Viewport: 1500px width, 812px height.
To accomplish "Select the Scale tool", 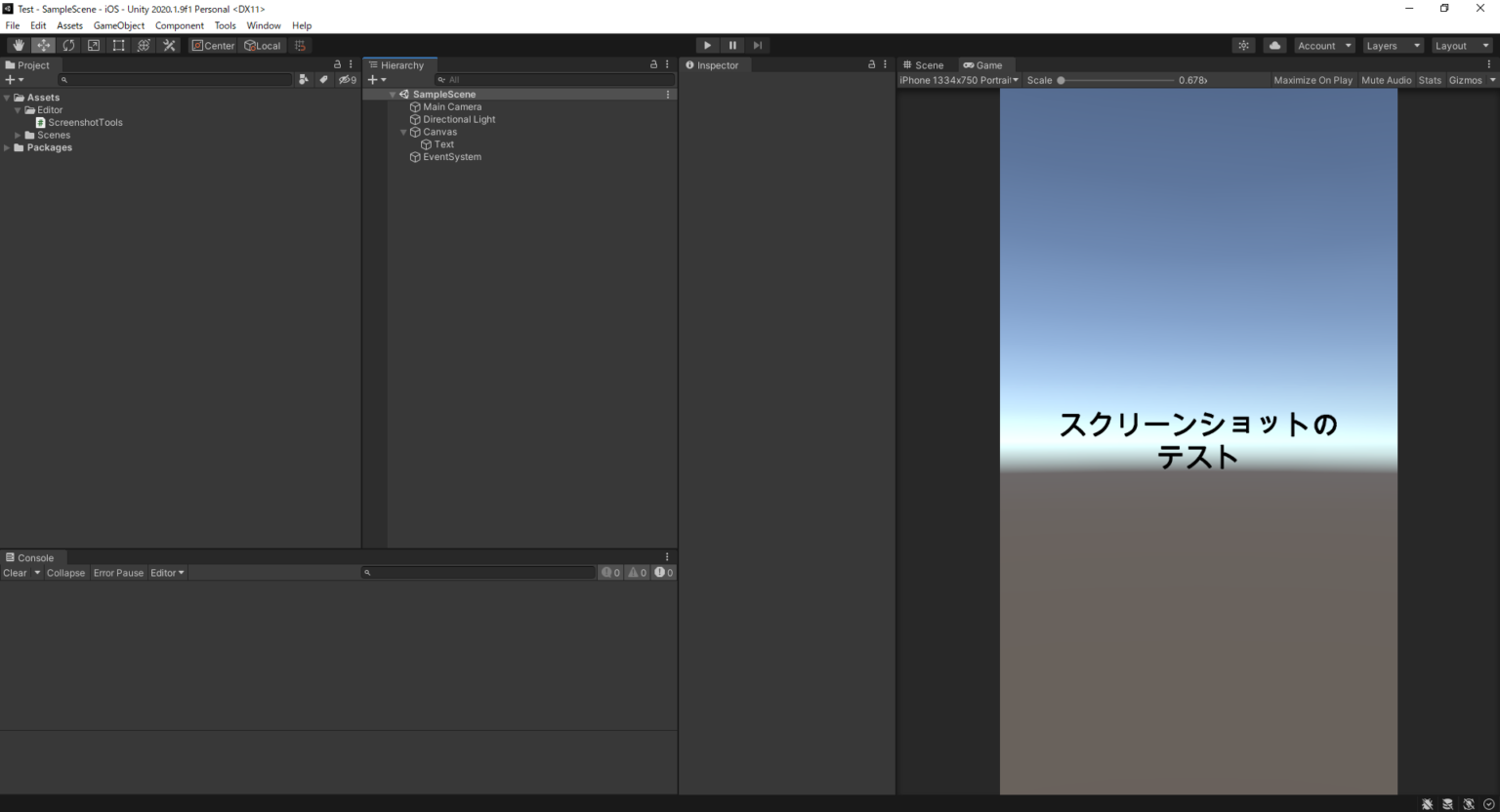I will 94,46.
